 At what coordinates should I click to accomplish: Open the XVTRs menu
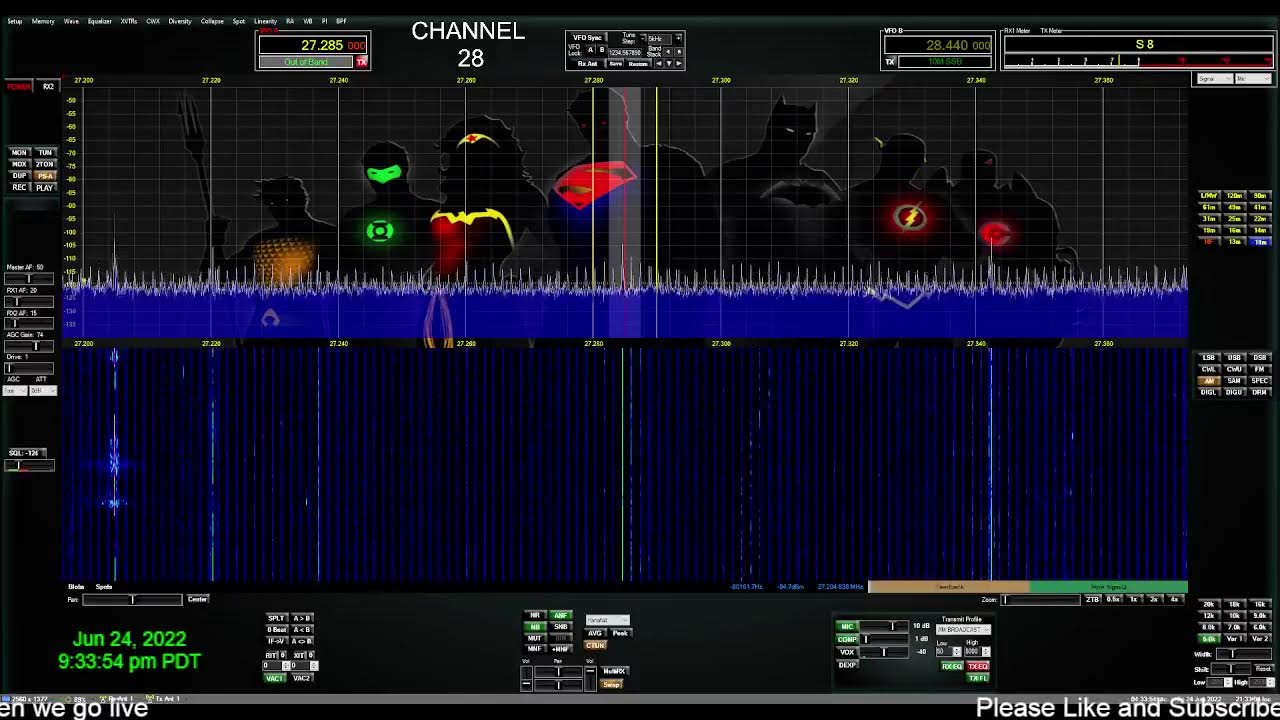point(129,21)
